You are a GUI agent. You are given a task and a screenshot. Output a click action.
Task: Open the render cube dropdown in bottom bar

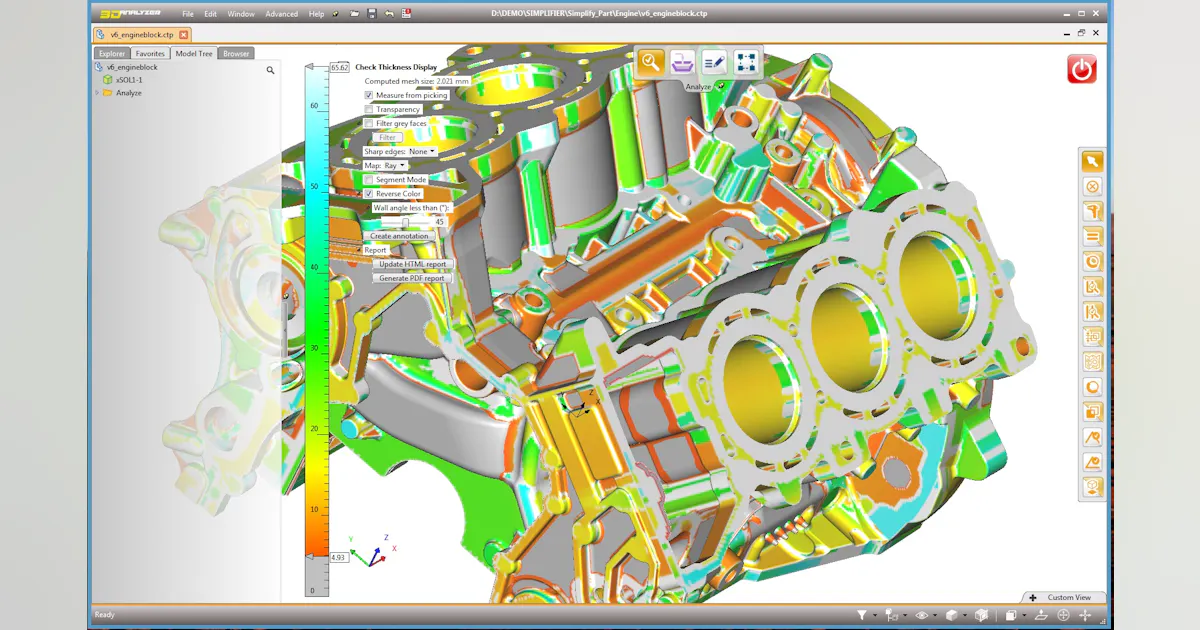[x=965, y=615]
